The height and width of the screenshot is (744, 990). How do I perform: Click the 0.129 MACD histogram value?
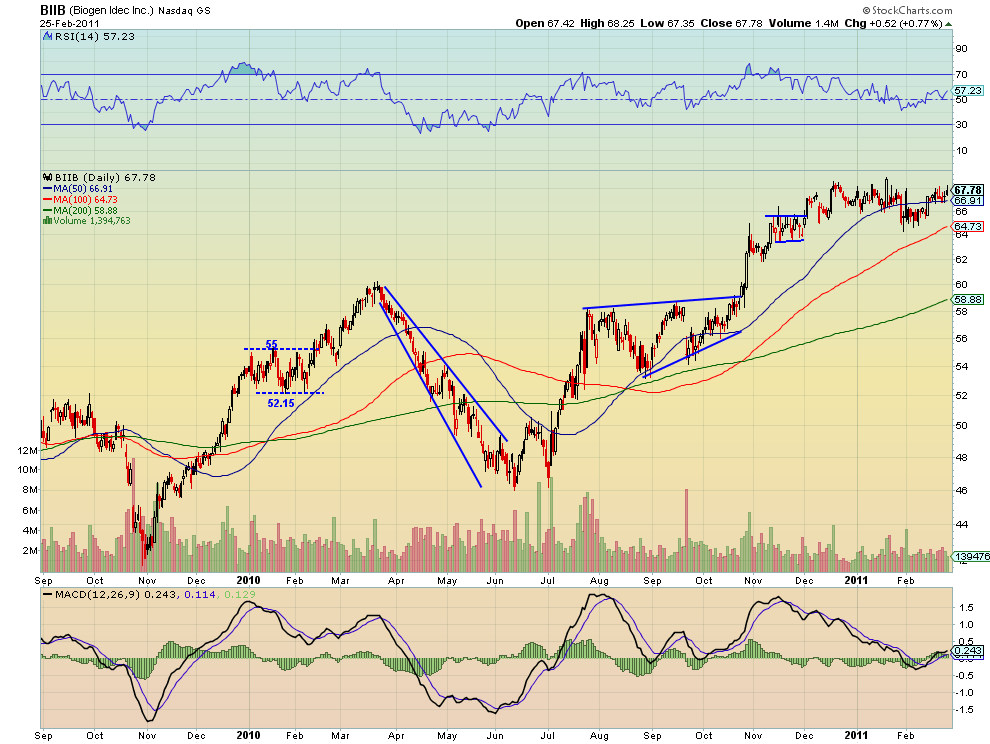239,594
